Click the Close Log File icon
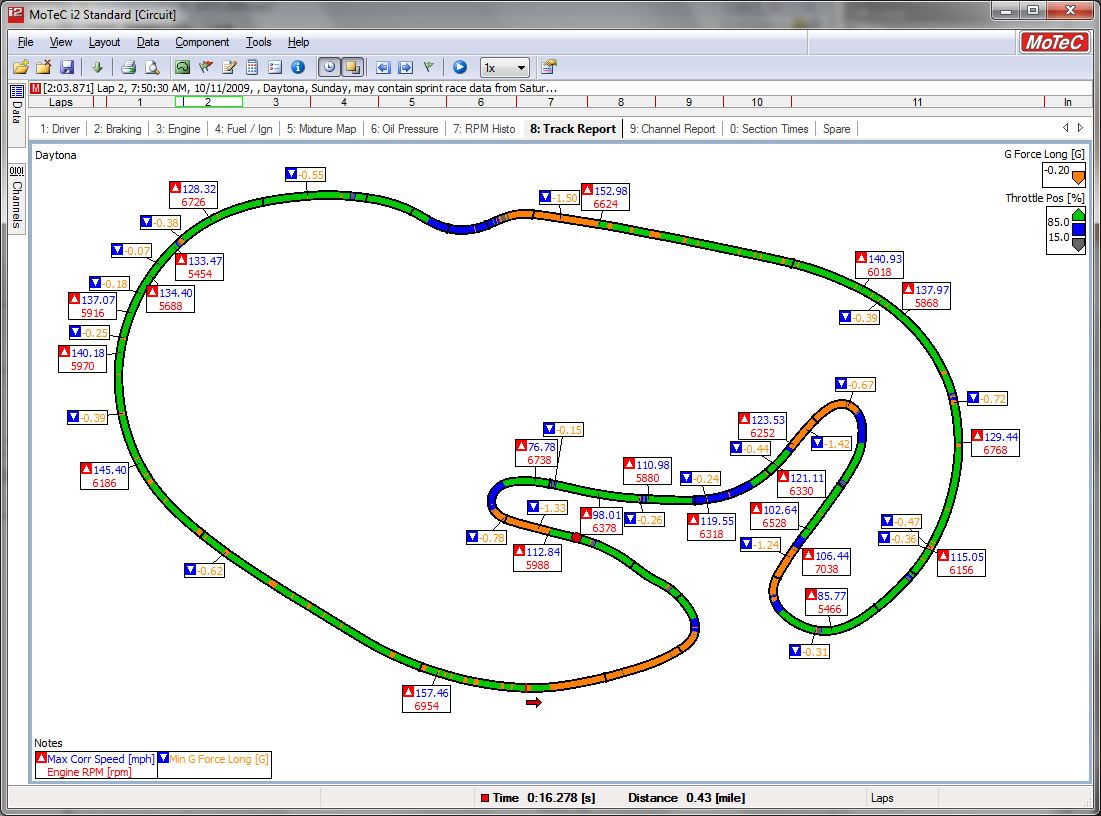The width and height of the screenshot is (1101, 816). (44, 67)
